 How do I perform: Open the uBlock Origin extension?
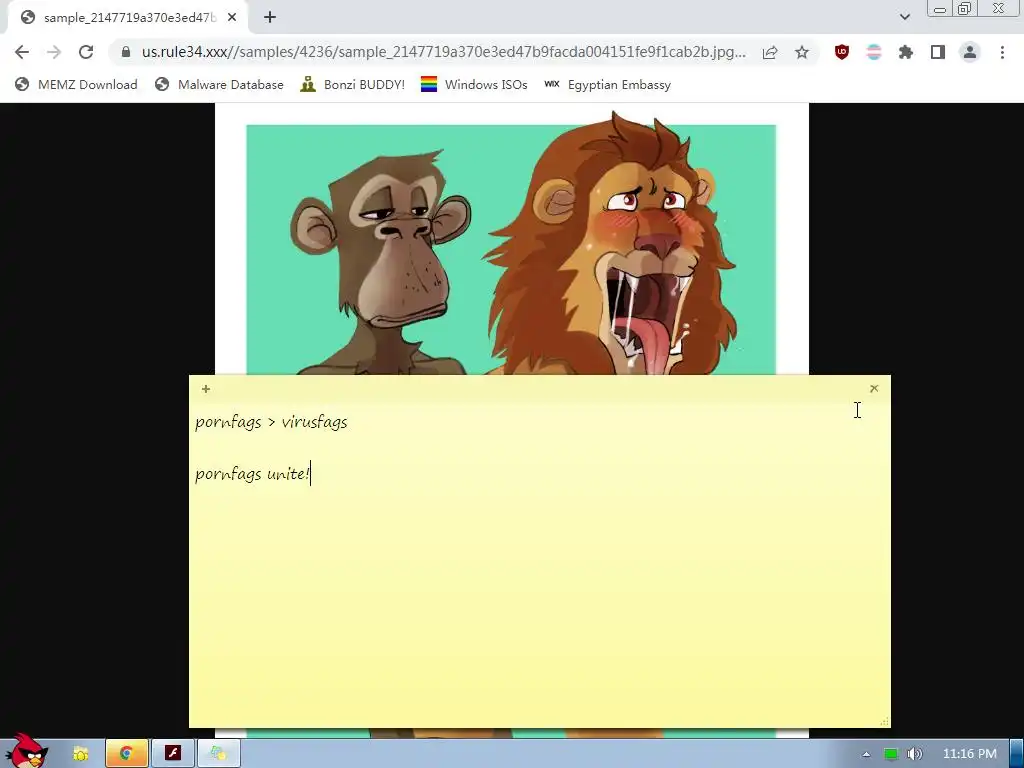(842, 52)
